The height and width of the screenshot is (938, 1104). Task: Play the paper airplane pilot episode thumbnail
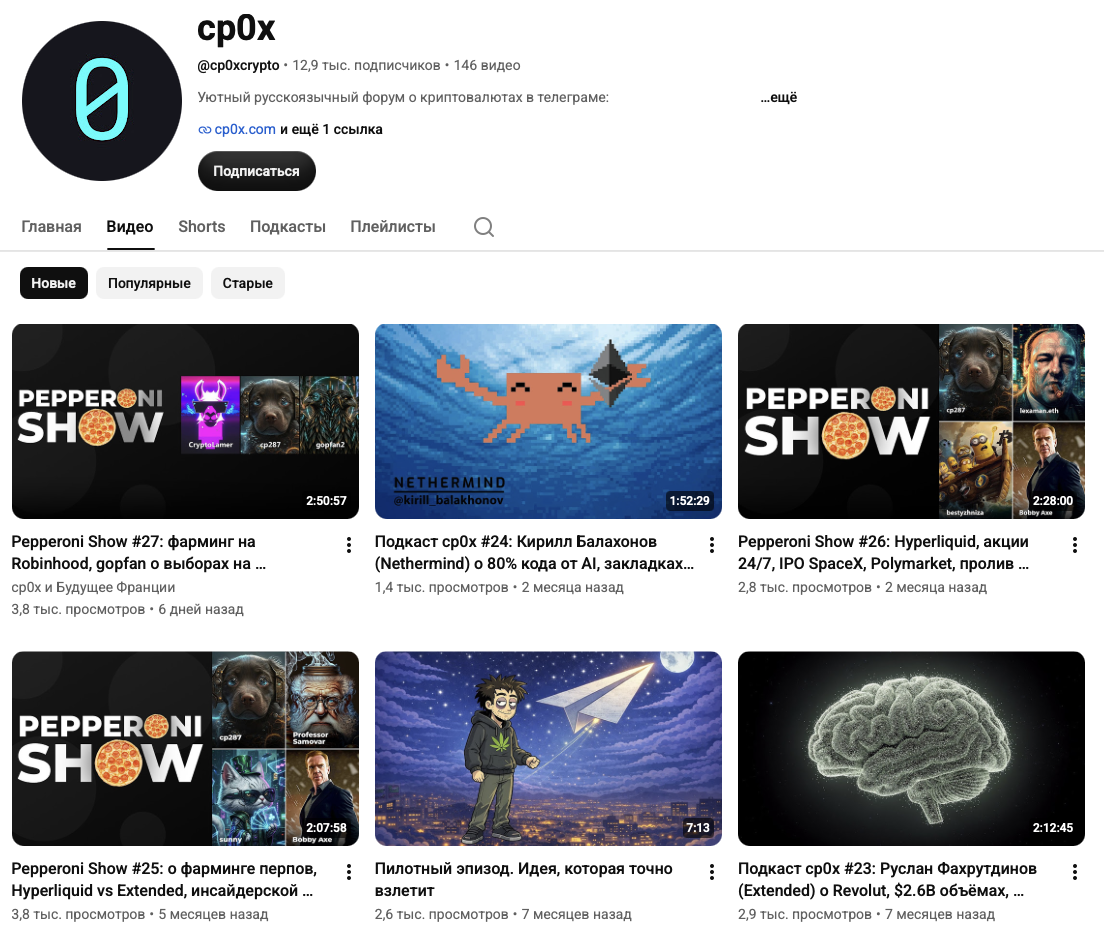click(548, 749)
